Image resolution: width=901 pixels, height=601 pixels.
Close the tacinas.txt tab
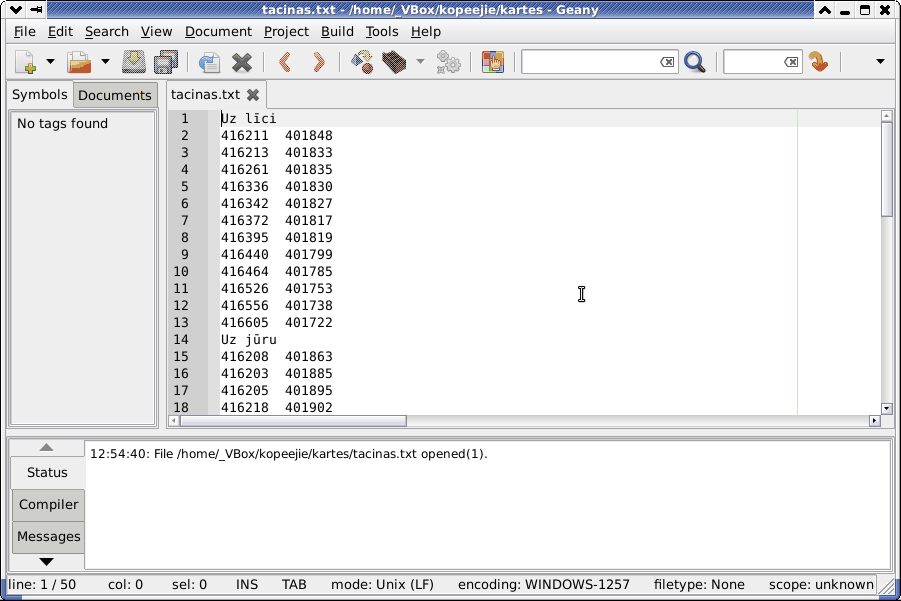pos(253,95)
